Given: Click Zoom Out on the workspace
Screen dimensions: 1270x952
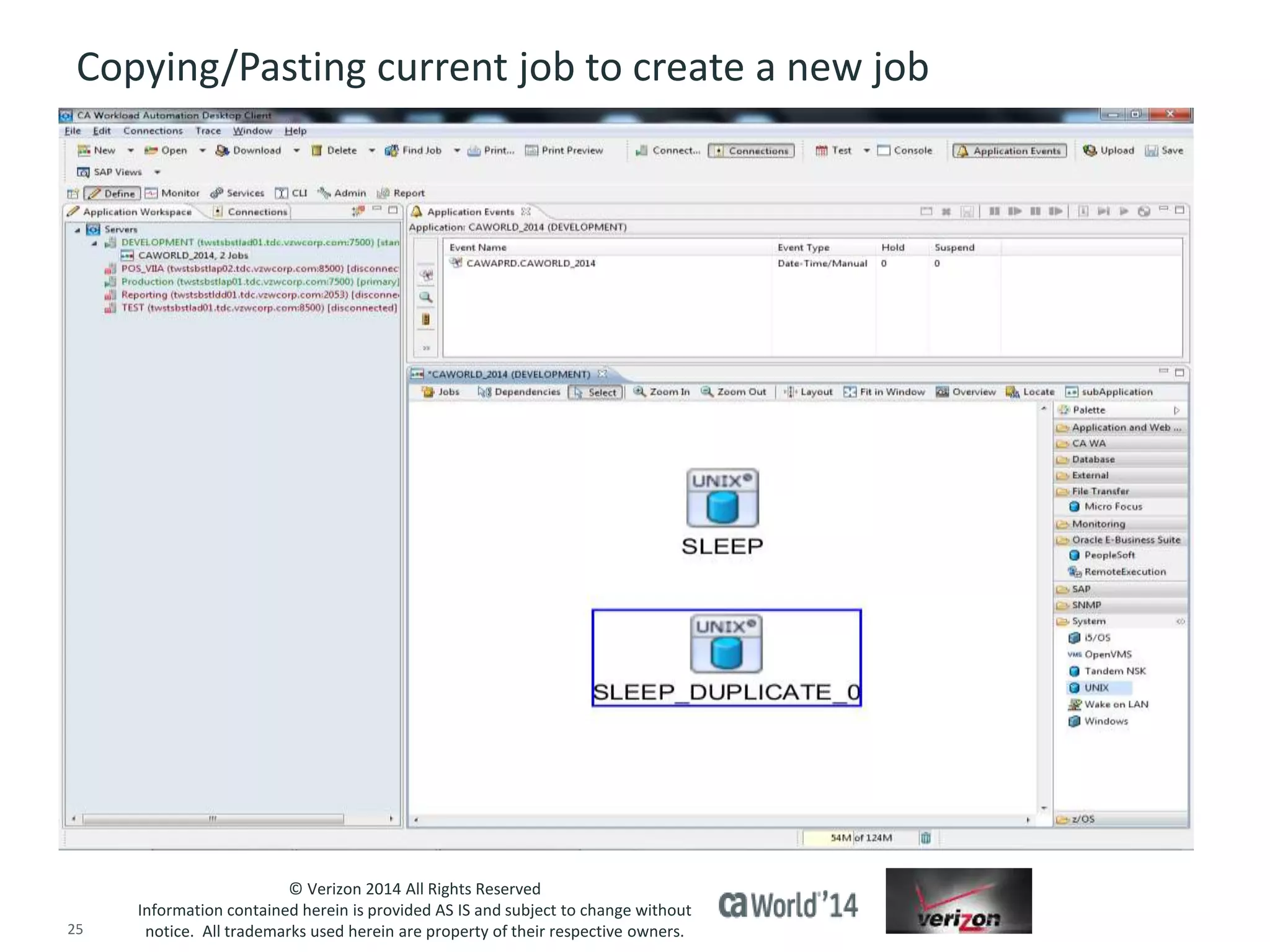Looking at the screenshot, I should coord(734,392).
